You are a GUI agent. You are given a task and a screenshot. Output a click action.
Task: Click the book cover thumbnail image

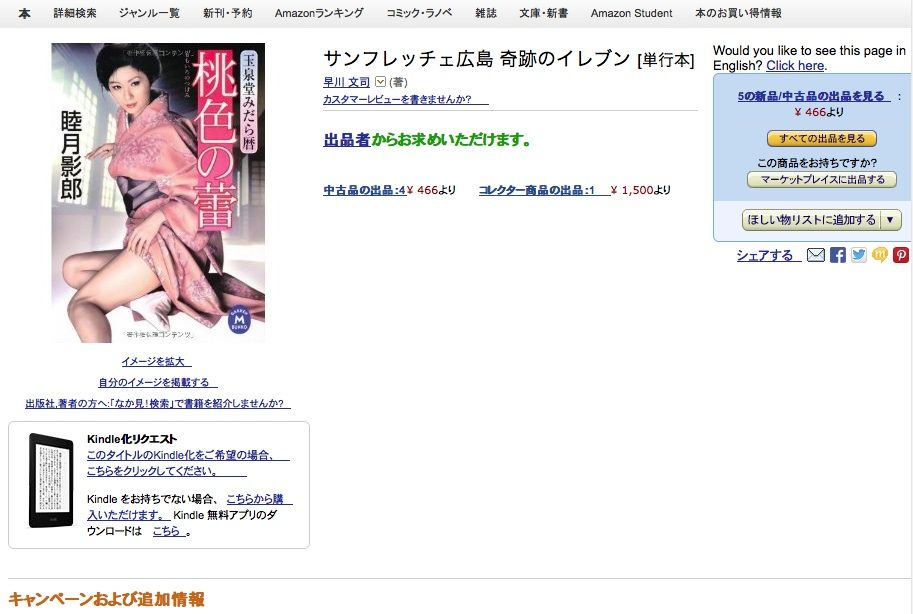click(x=158, y=192)
